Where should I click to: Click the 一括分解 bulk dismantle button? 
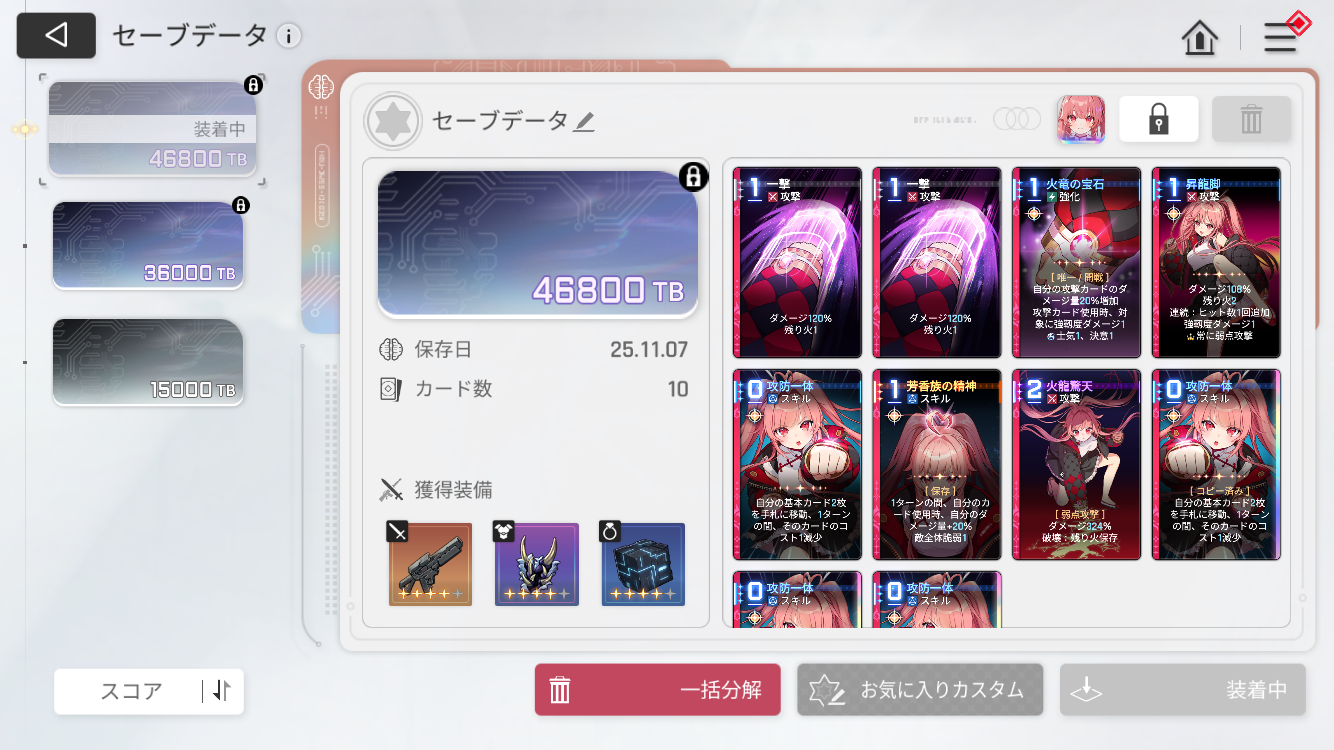point(657,690)
